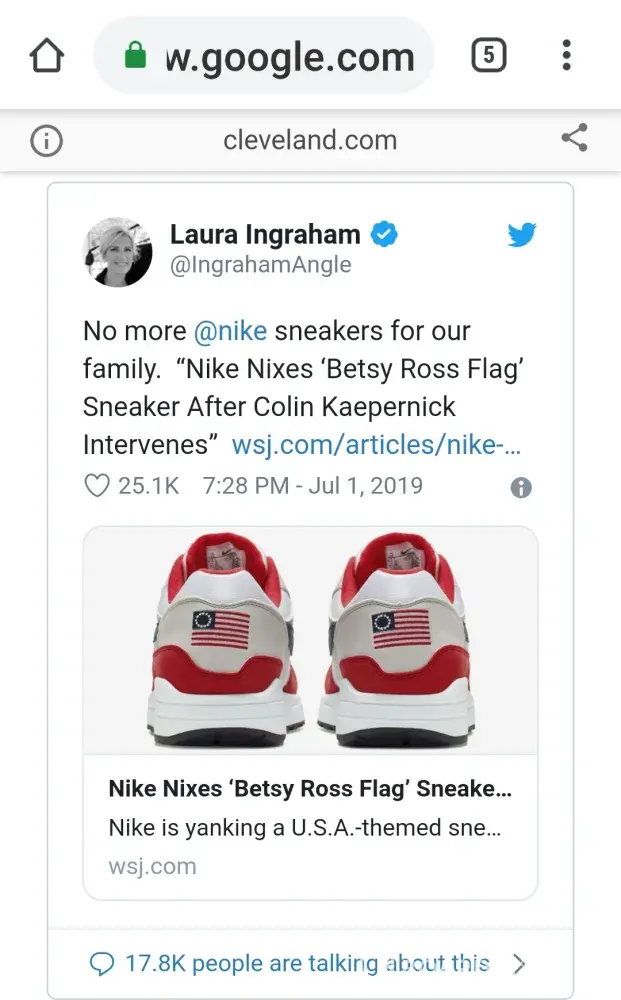Open the tab switcher showing 5 tabs
This screenshot has width=621, height=1000.
pos(488,56)
